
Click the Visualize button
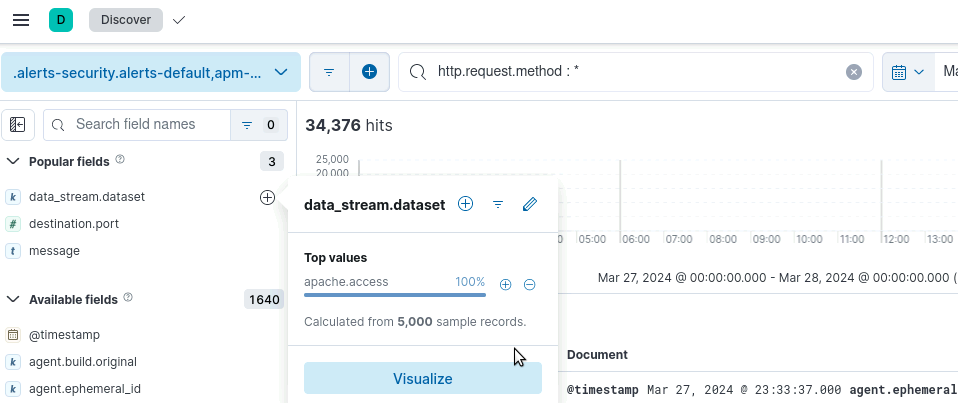click(x=422, y=379)
